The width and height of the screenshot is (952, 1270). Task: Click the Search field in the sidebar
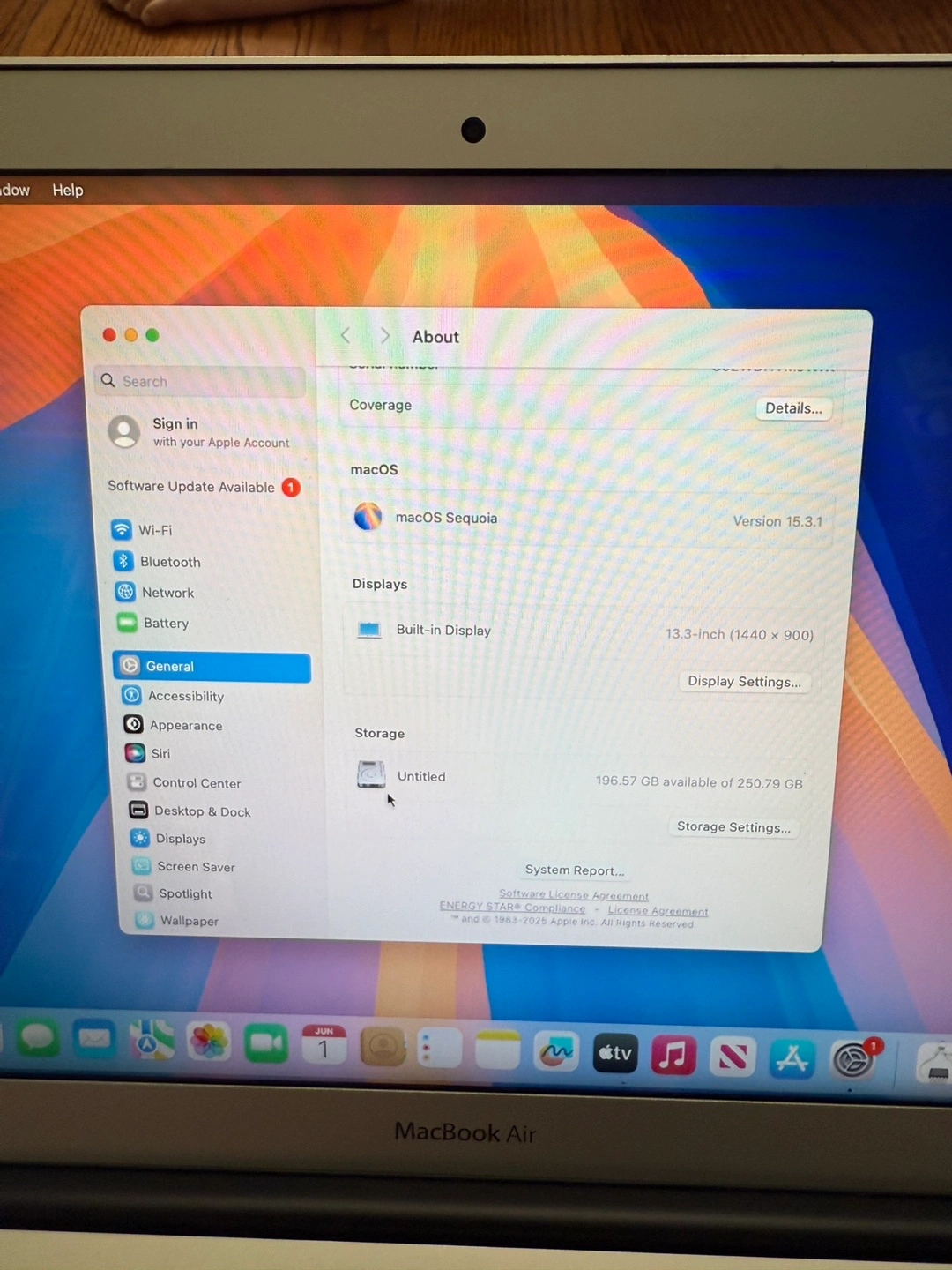199,381
